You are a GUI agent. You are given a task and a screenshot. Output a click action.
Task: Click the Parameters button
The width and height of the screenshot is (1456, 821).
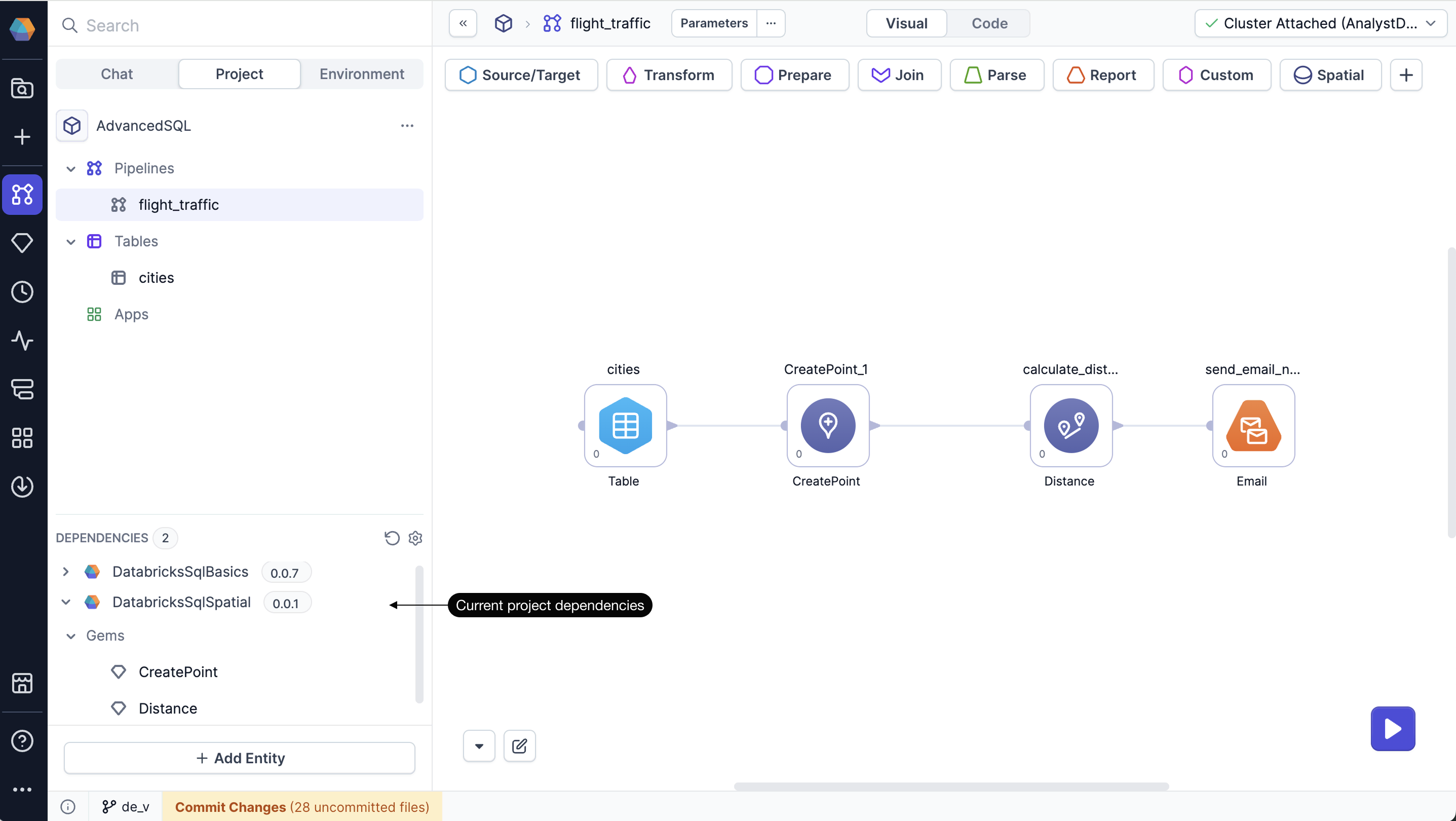[x=714, y=23]
